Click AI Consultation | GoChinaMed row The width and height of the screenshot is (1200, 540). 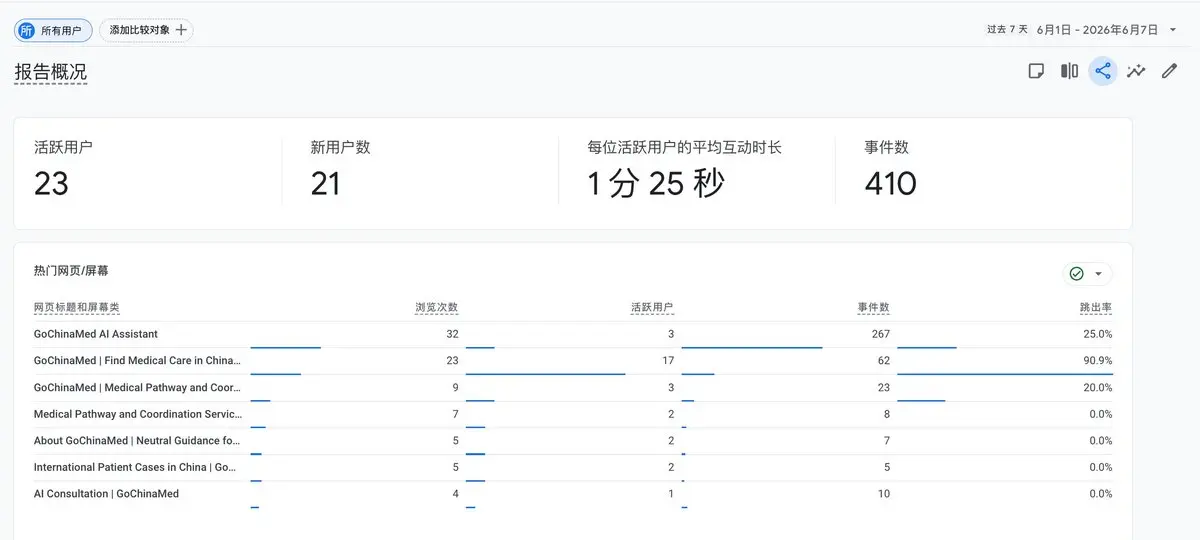[573, 494]
